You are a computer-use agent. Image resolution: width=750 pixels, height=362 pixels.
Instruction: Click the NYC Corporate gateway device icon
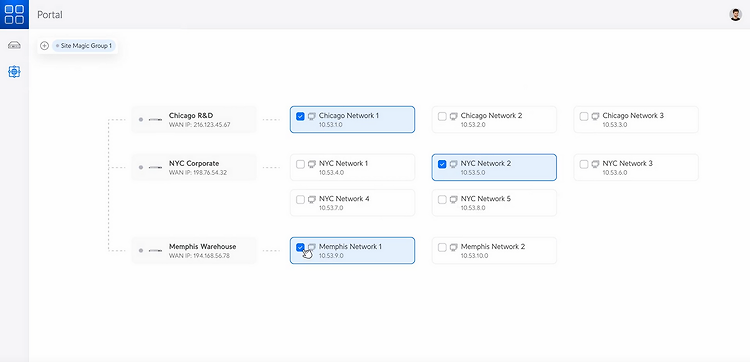pos(155,167)
